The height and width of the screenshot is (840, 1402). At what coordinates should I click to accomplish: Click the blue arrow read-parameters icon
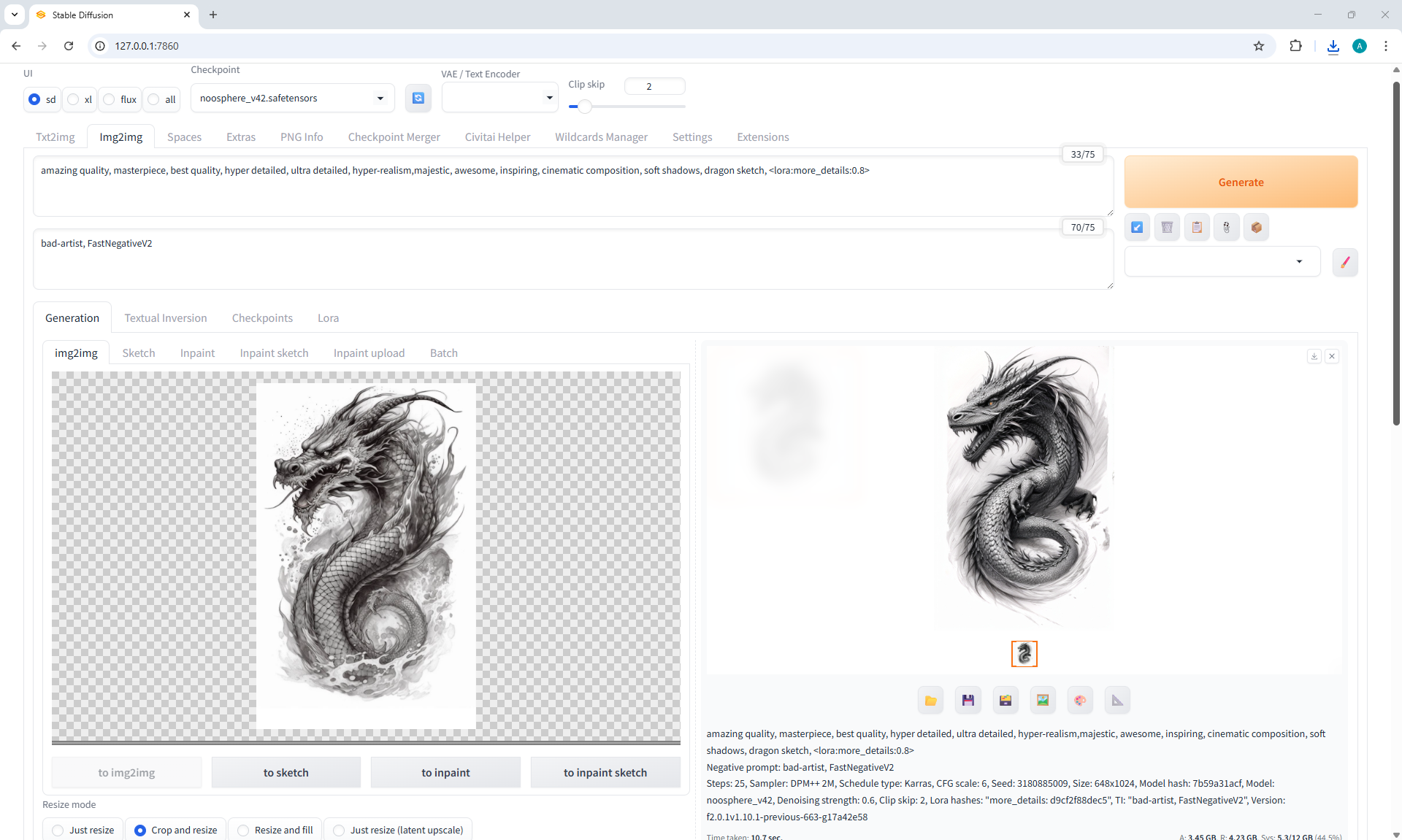tap(1137, 228)
